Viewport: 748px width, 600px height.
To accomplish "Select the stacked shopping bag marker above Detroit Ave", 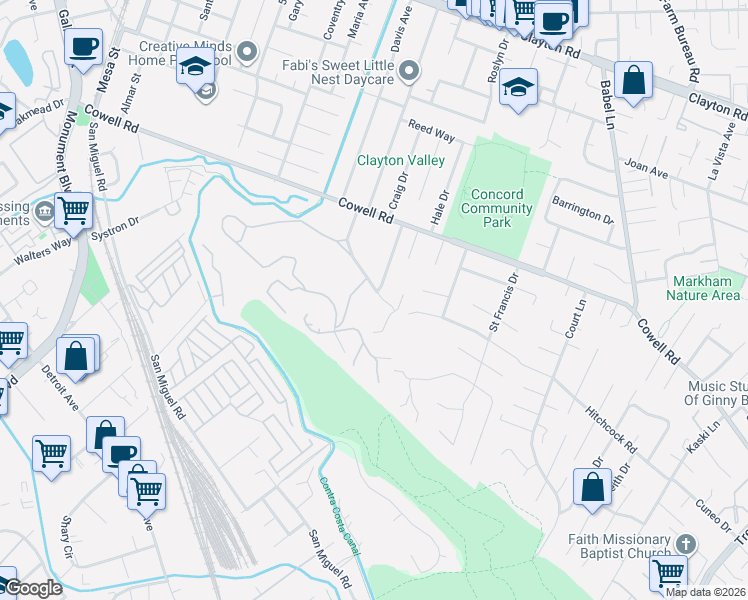I will tap(77, 358).
